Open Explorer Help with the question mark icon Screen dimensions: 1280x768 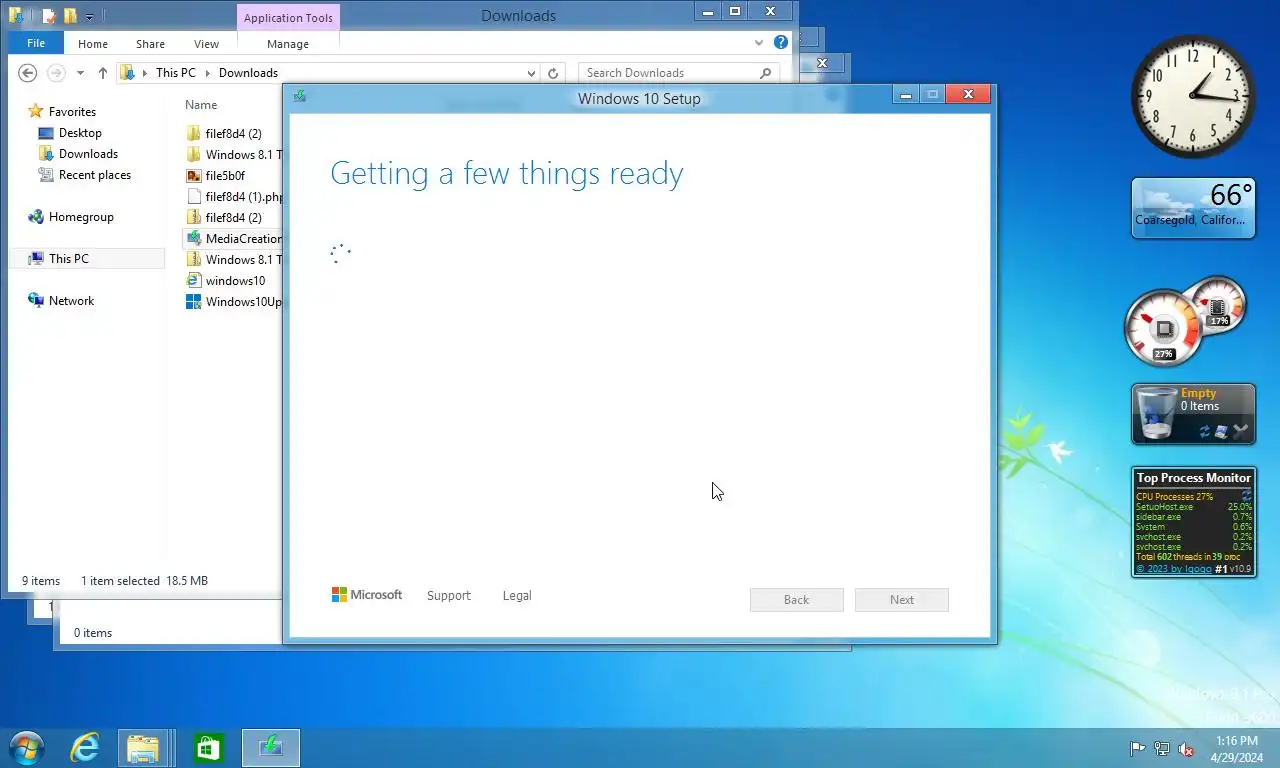point(780,43)
